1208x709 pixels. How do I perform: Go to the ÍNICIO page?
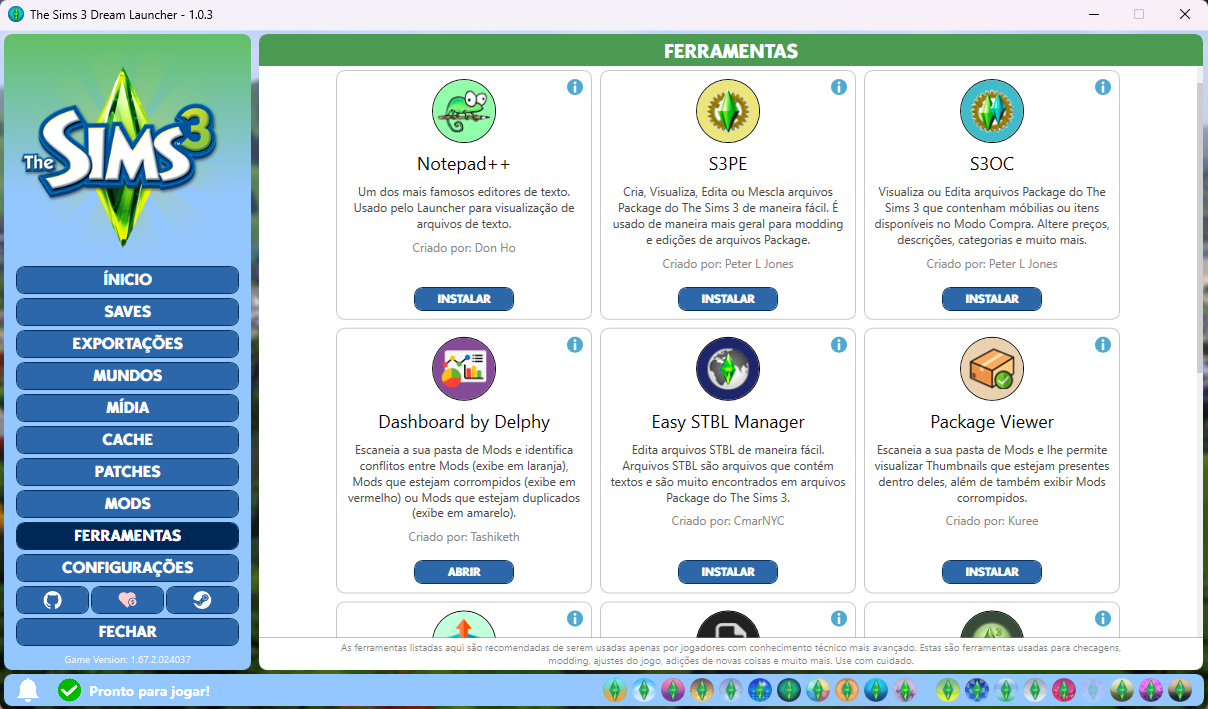127,280
